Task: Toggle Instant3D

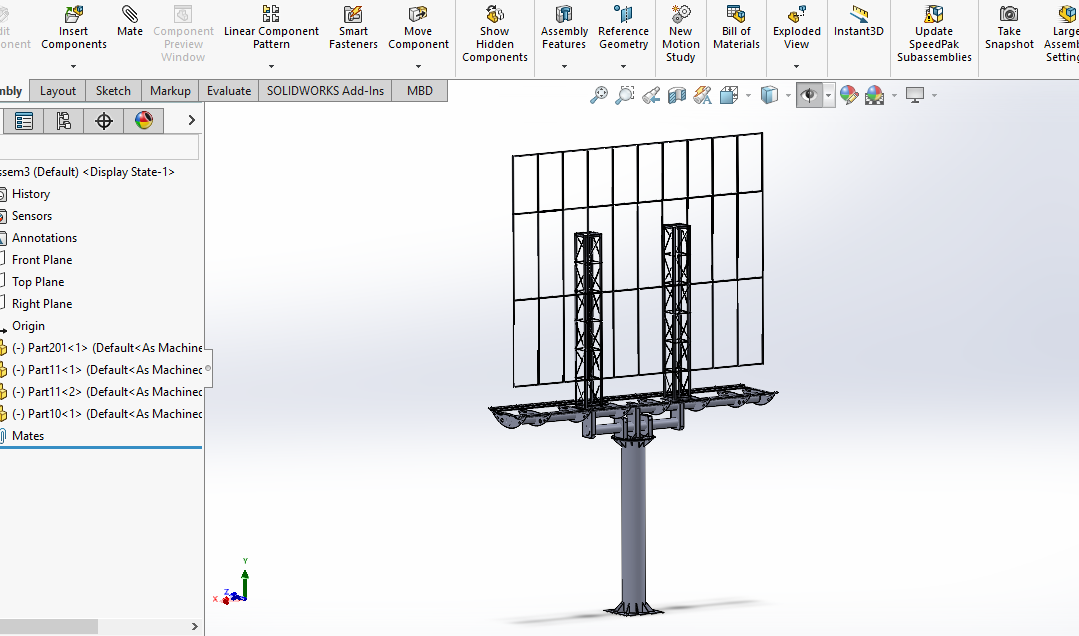Action: (859, 21)
